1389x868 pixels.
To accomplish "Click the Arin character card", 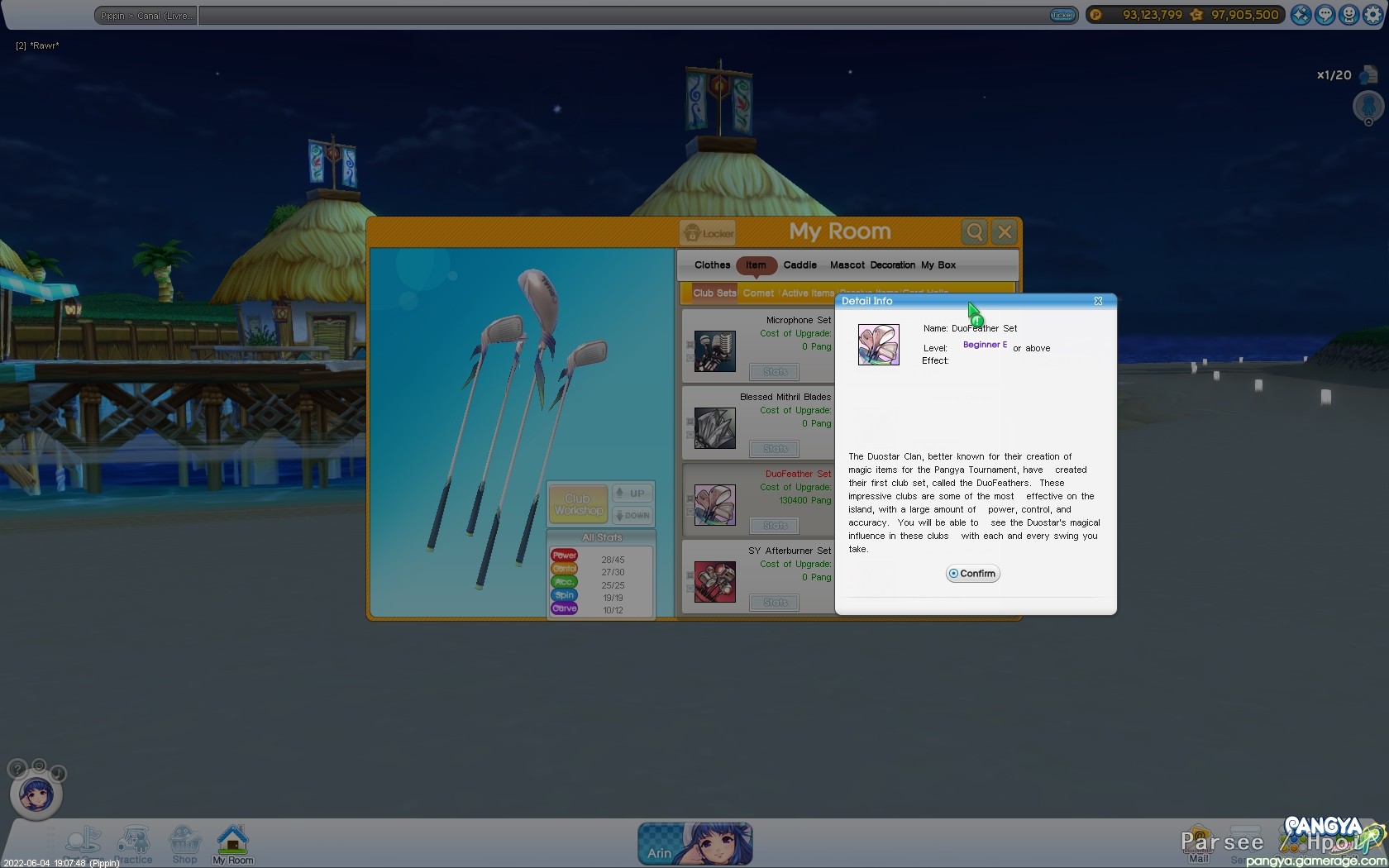I will tap(694, 843).
